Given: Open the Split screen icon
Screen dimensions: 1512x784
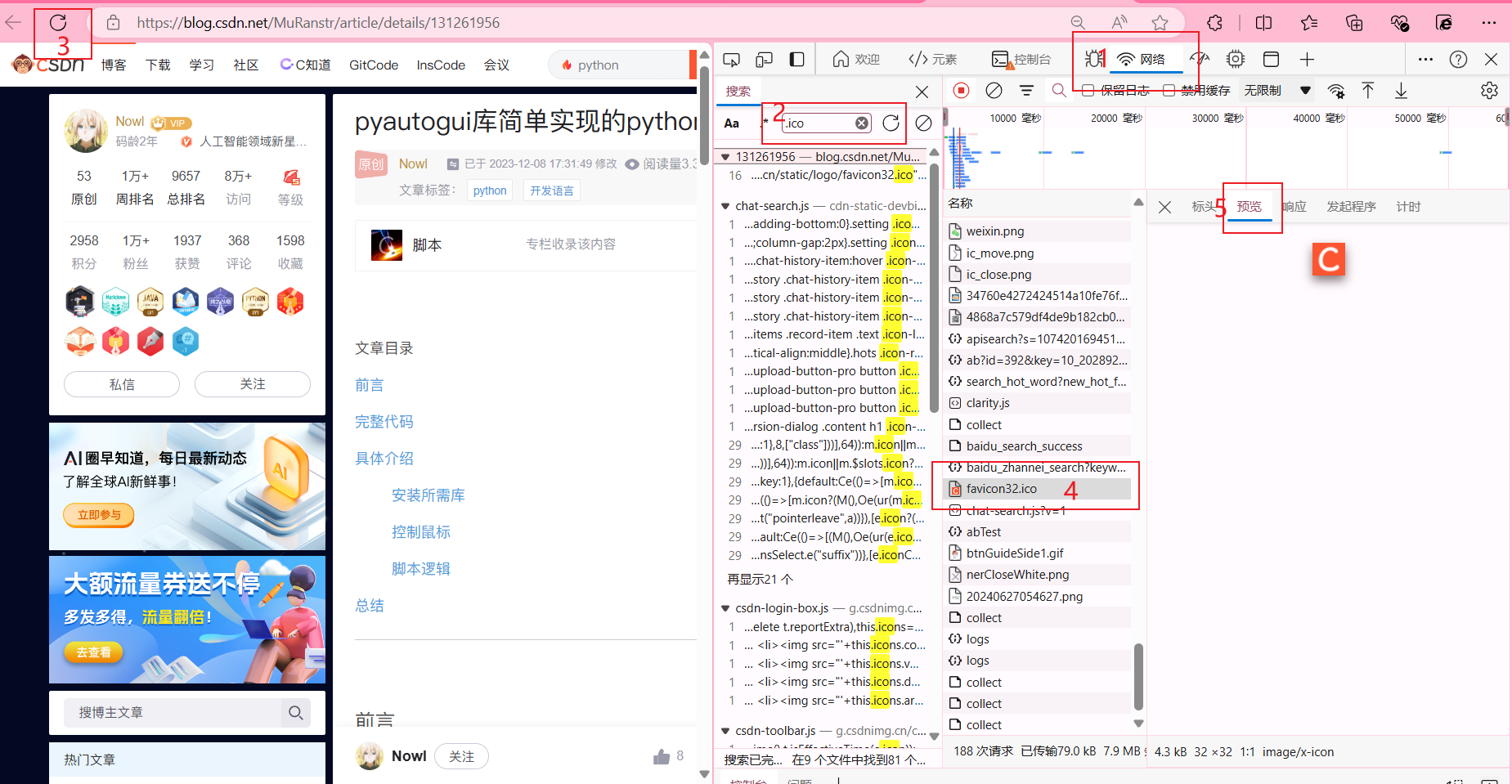Looking at the screenshot, I should pyautogui.click(x=1263, y=23).
